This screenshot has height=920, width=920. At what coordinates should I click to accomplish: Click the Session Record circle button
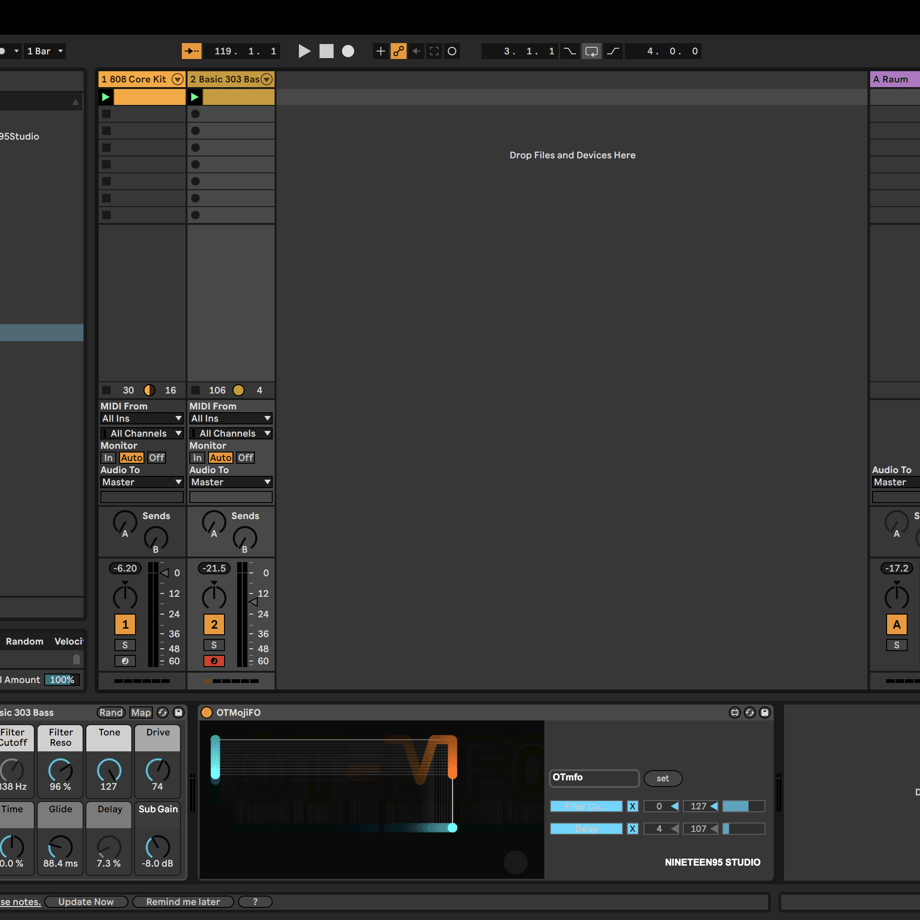(452, 51)
